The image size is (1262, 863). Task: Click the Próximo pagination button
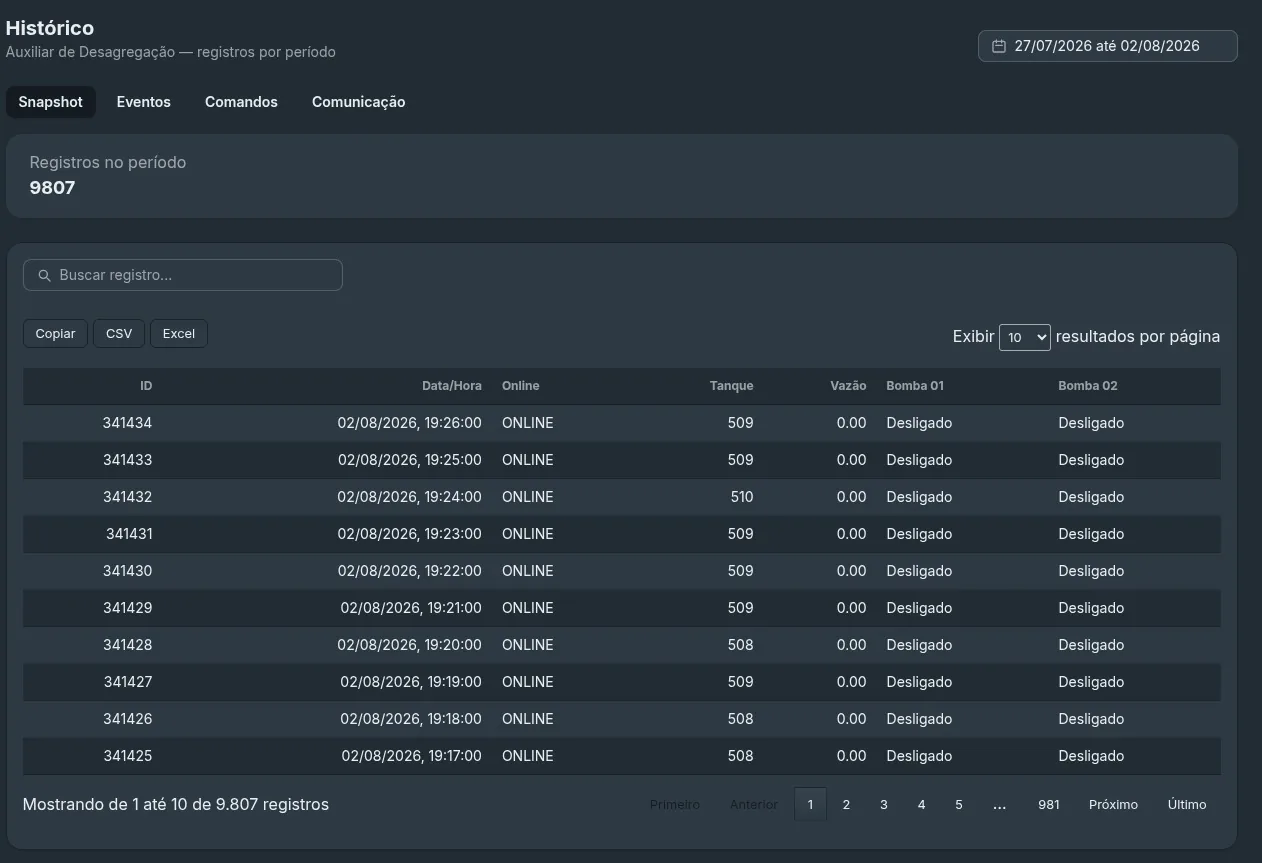coord(1114,804)
